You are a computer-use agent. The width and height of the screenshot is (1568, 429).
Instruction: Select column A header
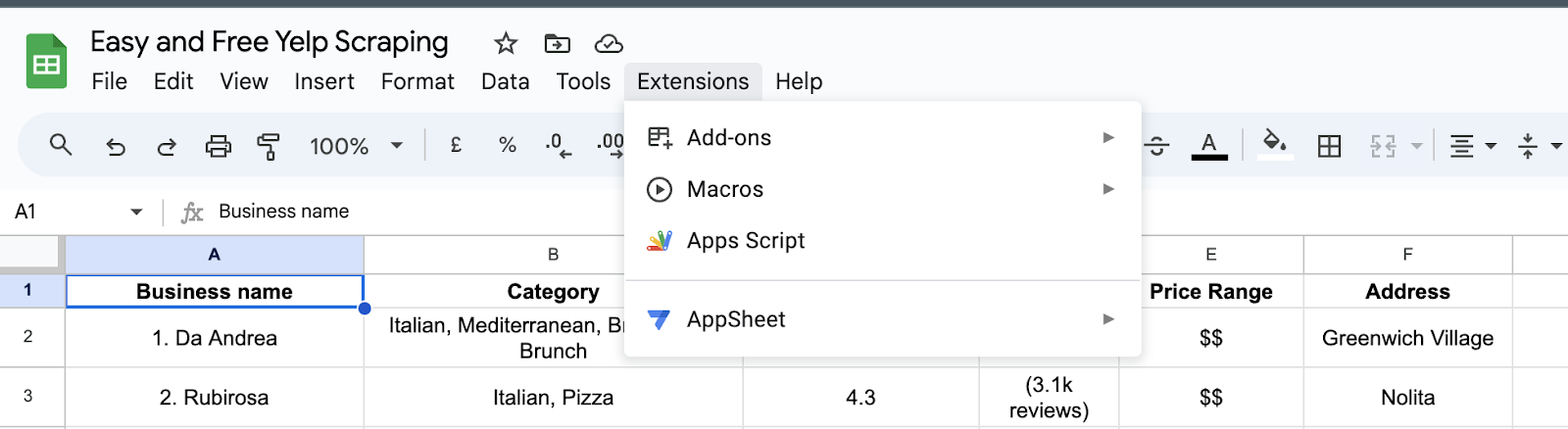click(x=215, y=255)
